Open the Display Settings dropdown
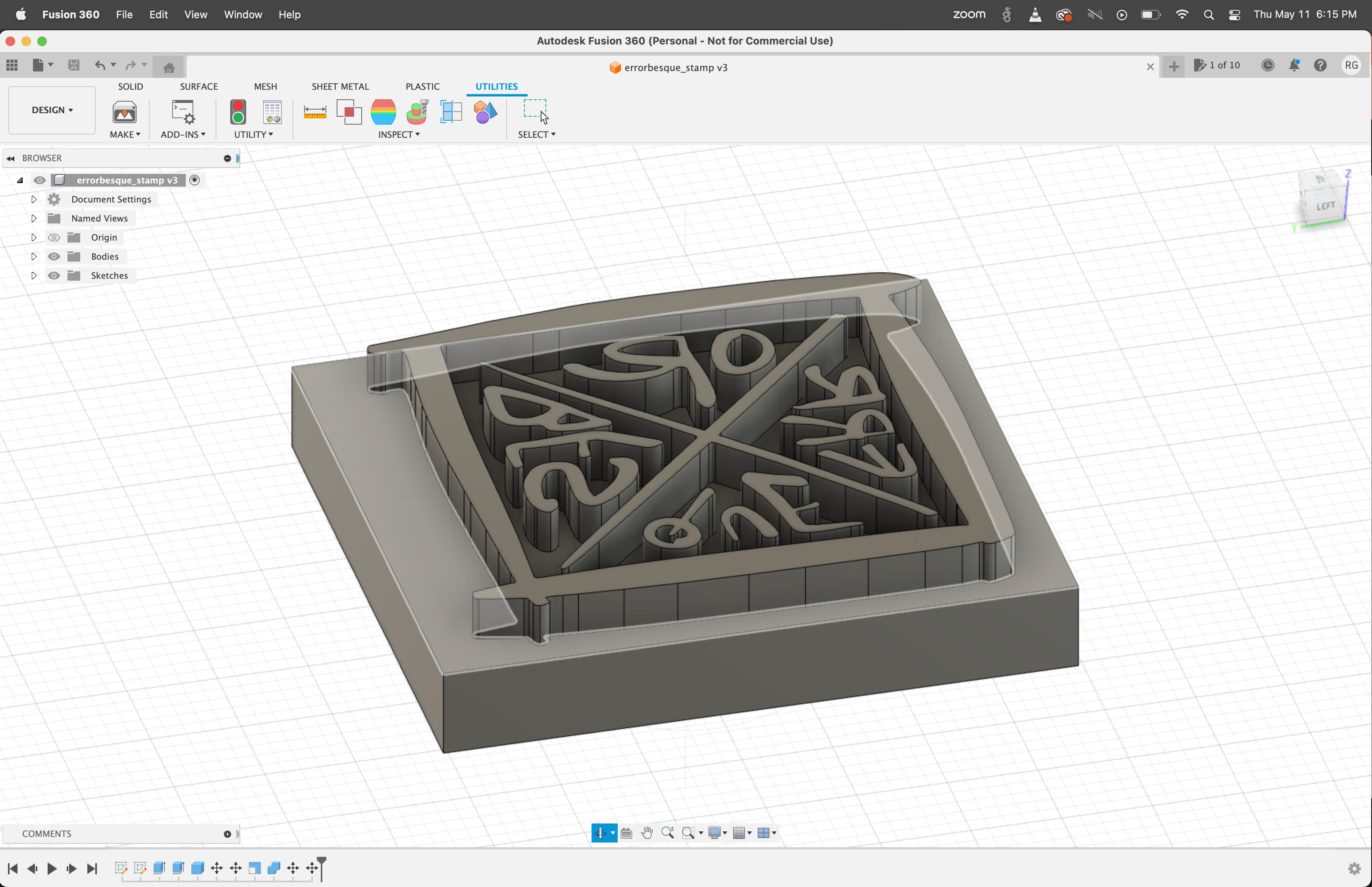 click(x=717, y=833)
